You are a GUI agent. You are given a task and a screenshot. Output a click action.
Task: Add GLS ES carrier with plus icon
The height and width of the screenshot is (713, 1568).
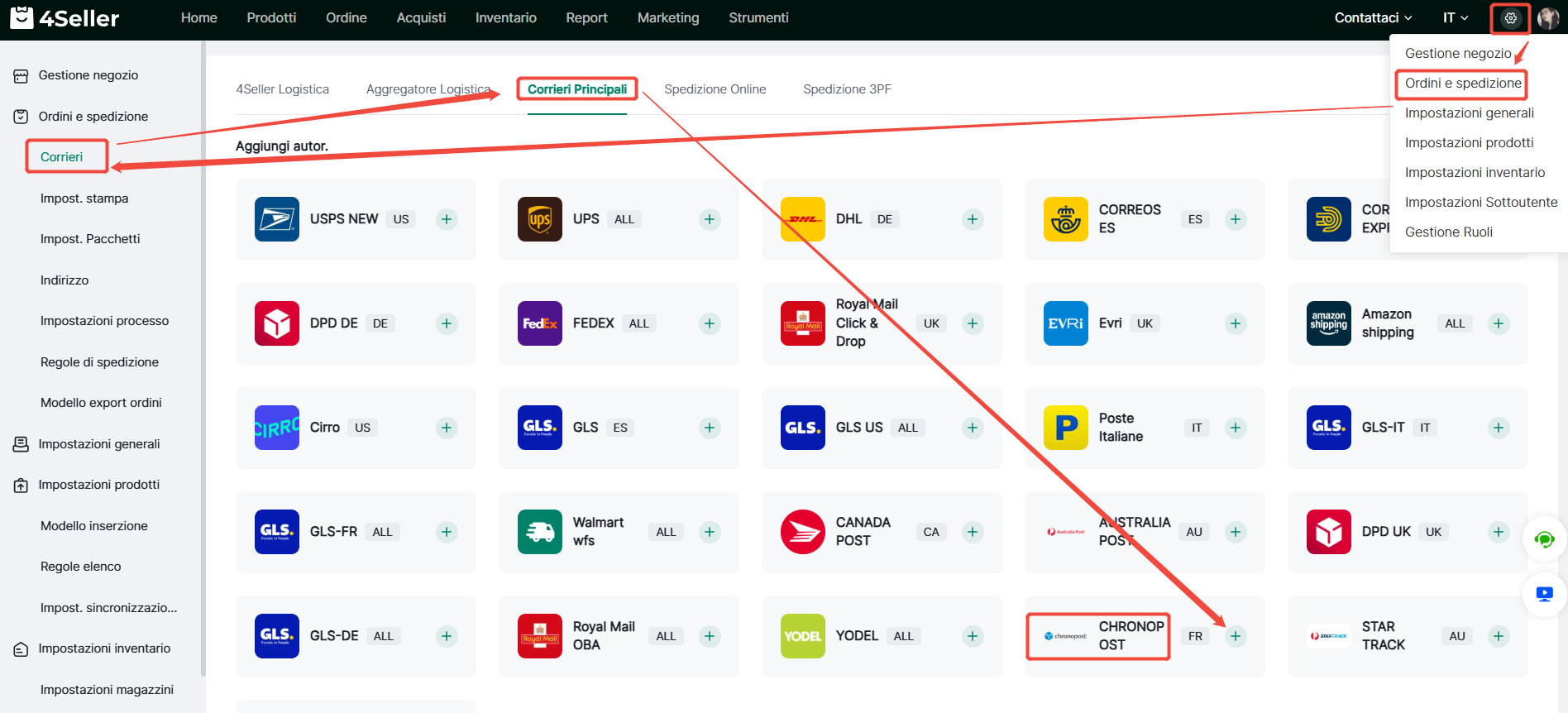point(710,428)
